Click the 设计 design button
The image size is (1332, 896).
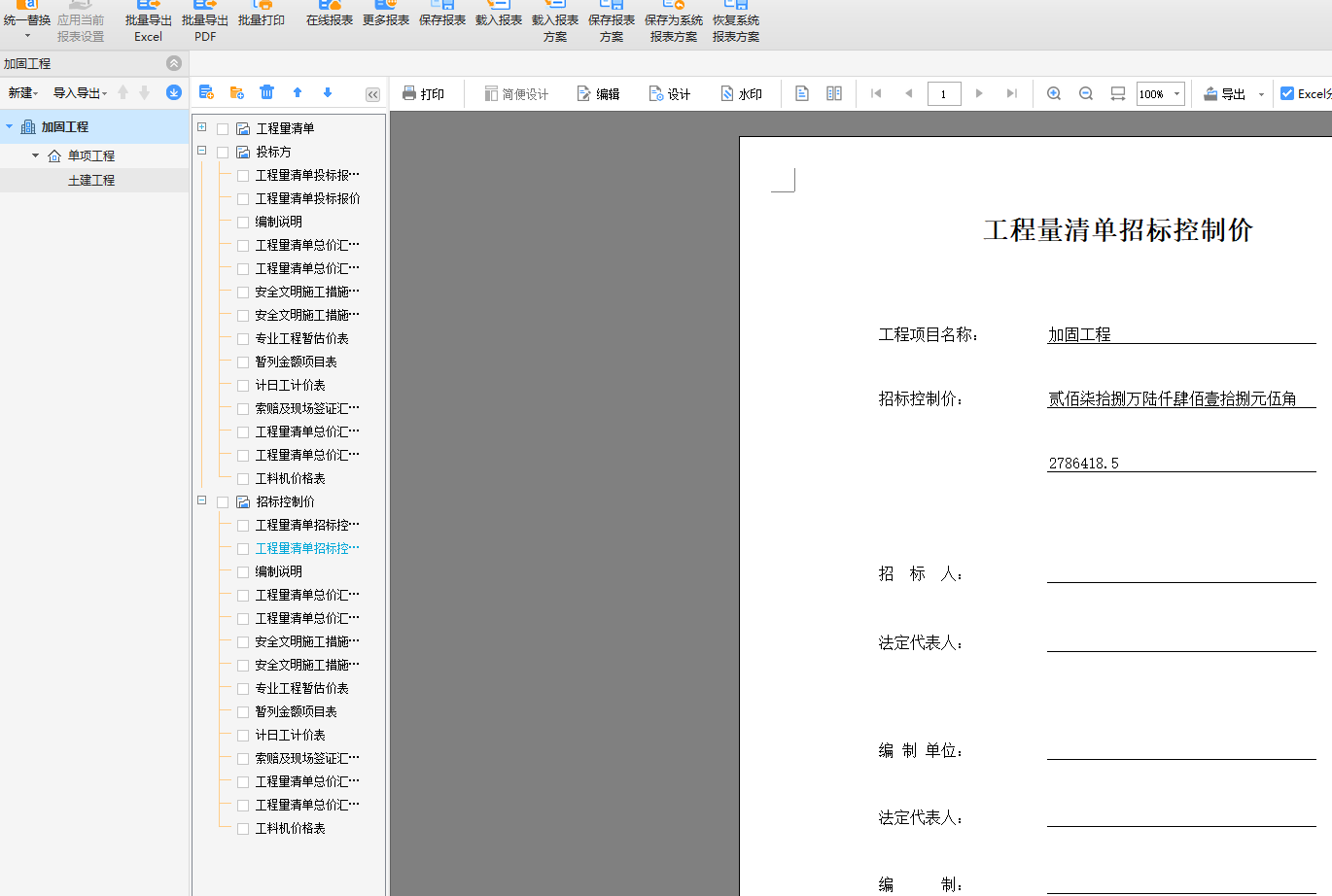tap(669, 93)
